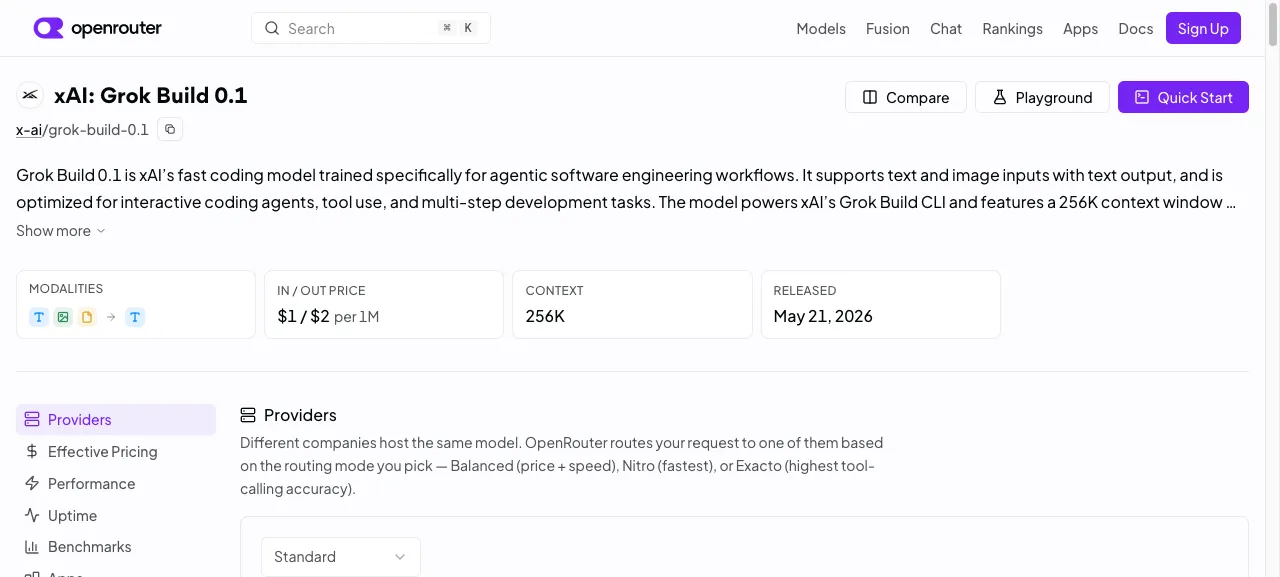The width and height of the screenshot is (1280, 577).
Task: Select the Uptime sidebar tab
Action: pos(116,516)
